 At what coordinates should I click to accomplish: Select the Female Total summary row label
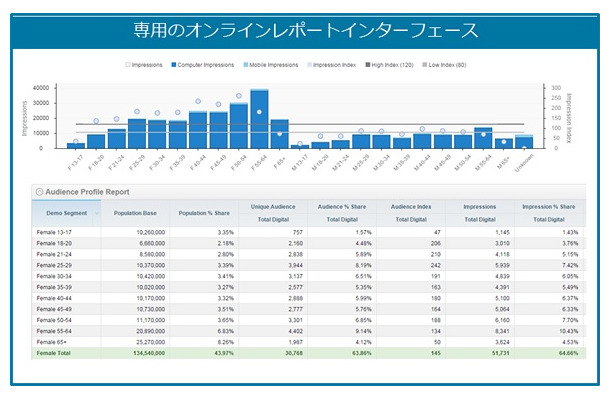pyautogui.click(x=54, y=353)
